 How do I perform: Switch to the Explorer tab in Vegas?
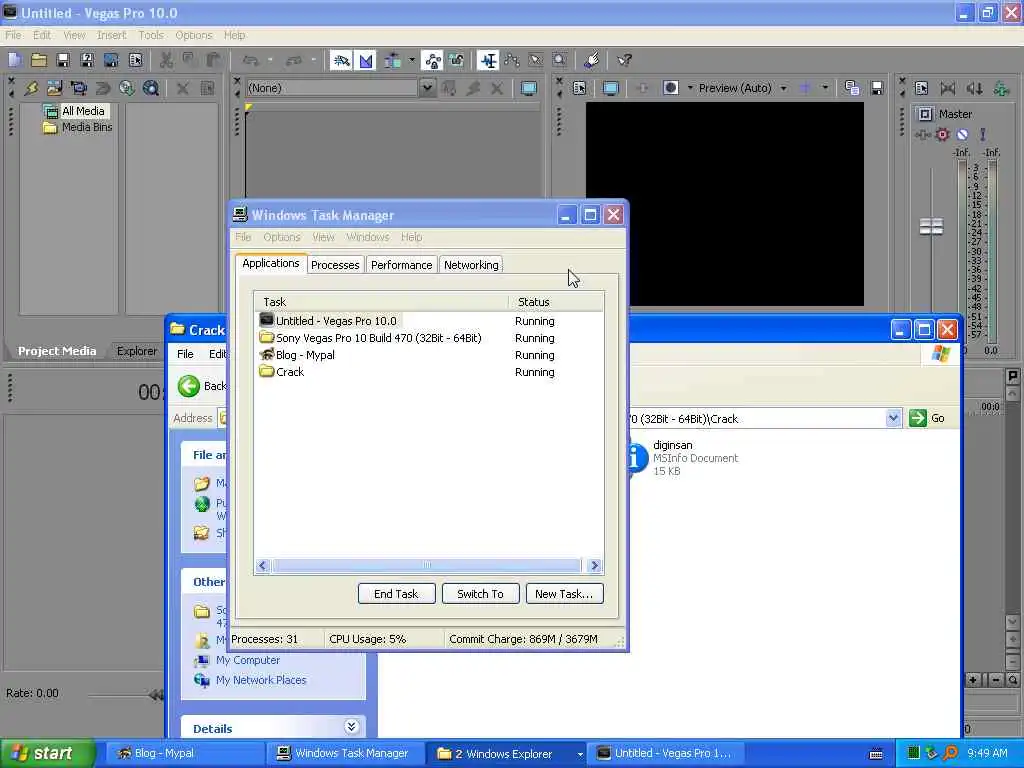(x=136, y=351)
